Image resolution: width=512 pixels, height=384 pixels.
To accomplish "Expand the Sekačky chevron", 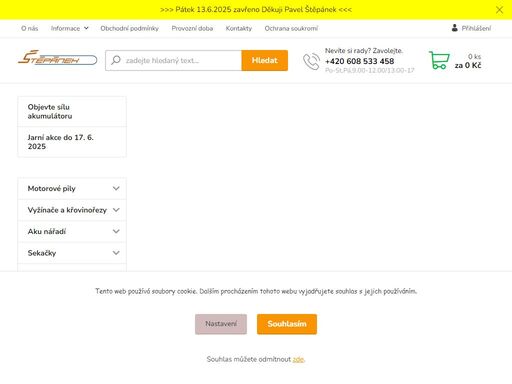I will click(x=116, y=253).
